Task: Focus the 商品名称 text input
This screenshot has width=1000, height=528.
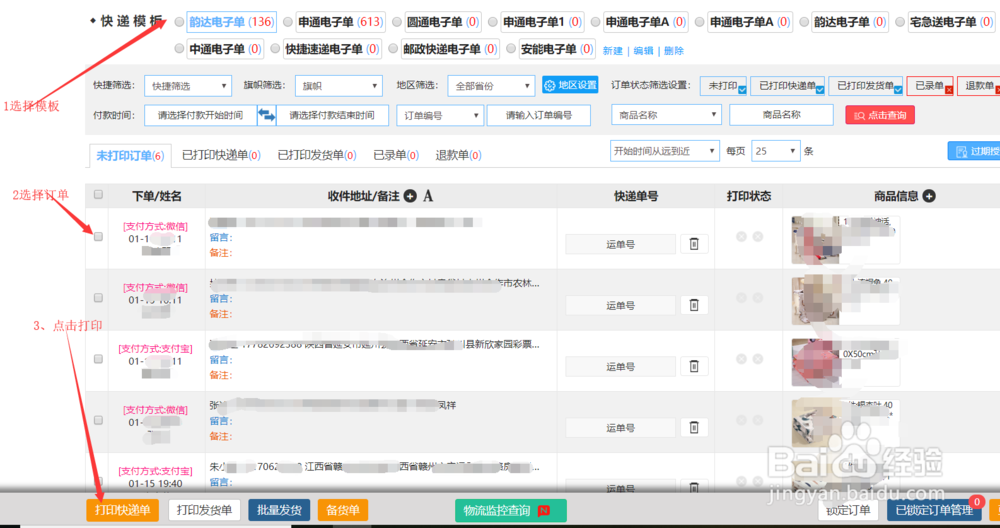Action: click(781, 115)
